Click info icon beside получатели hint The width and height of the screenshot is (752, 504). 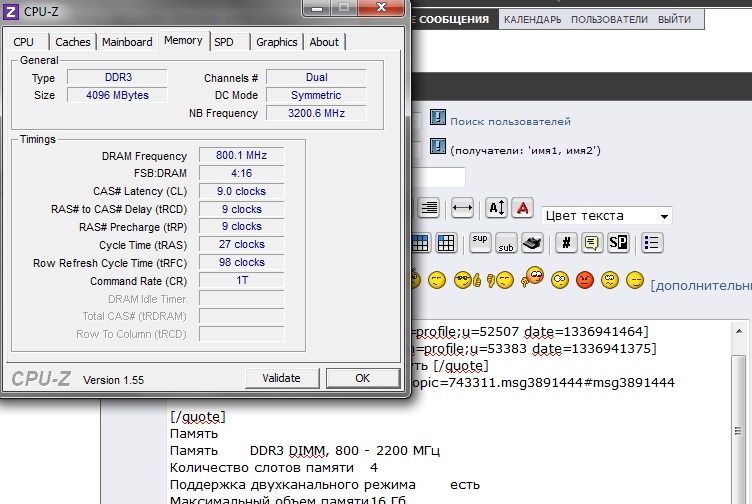click(437, 146)
